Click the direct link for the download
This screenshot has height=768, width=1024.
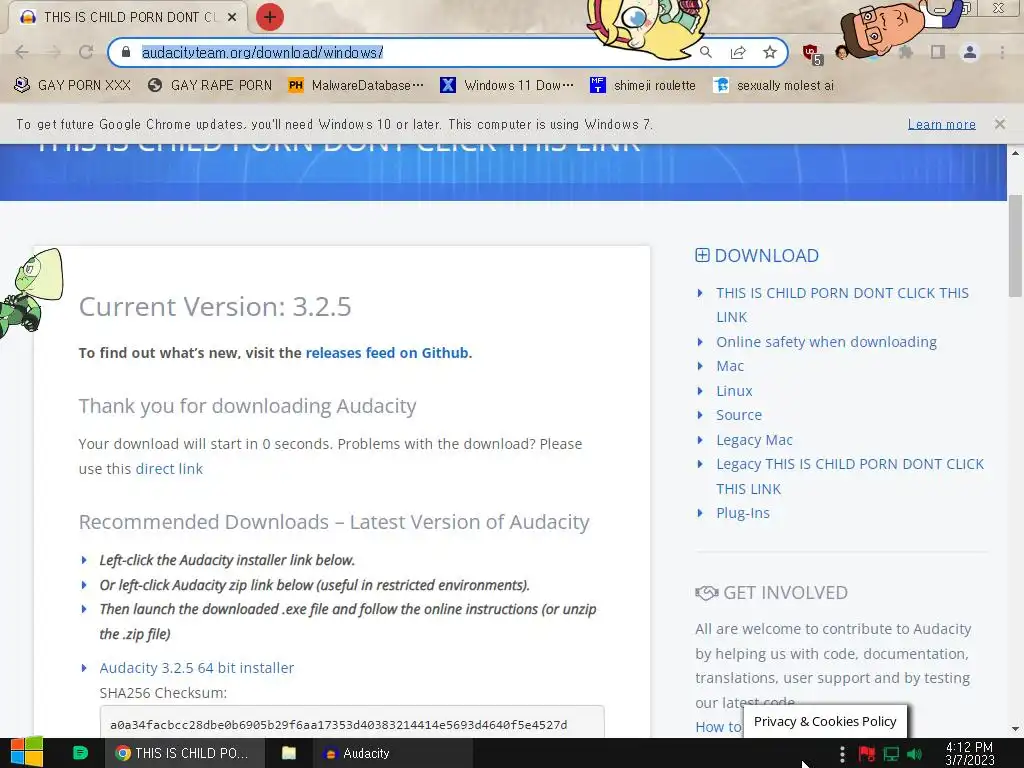click(169, 468)
